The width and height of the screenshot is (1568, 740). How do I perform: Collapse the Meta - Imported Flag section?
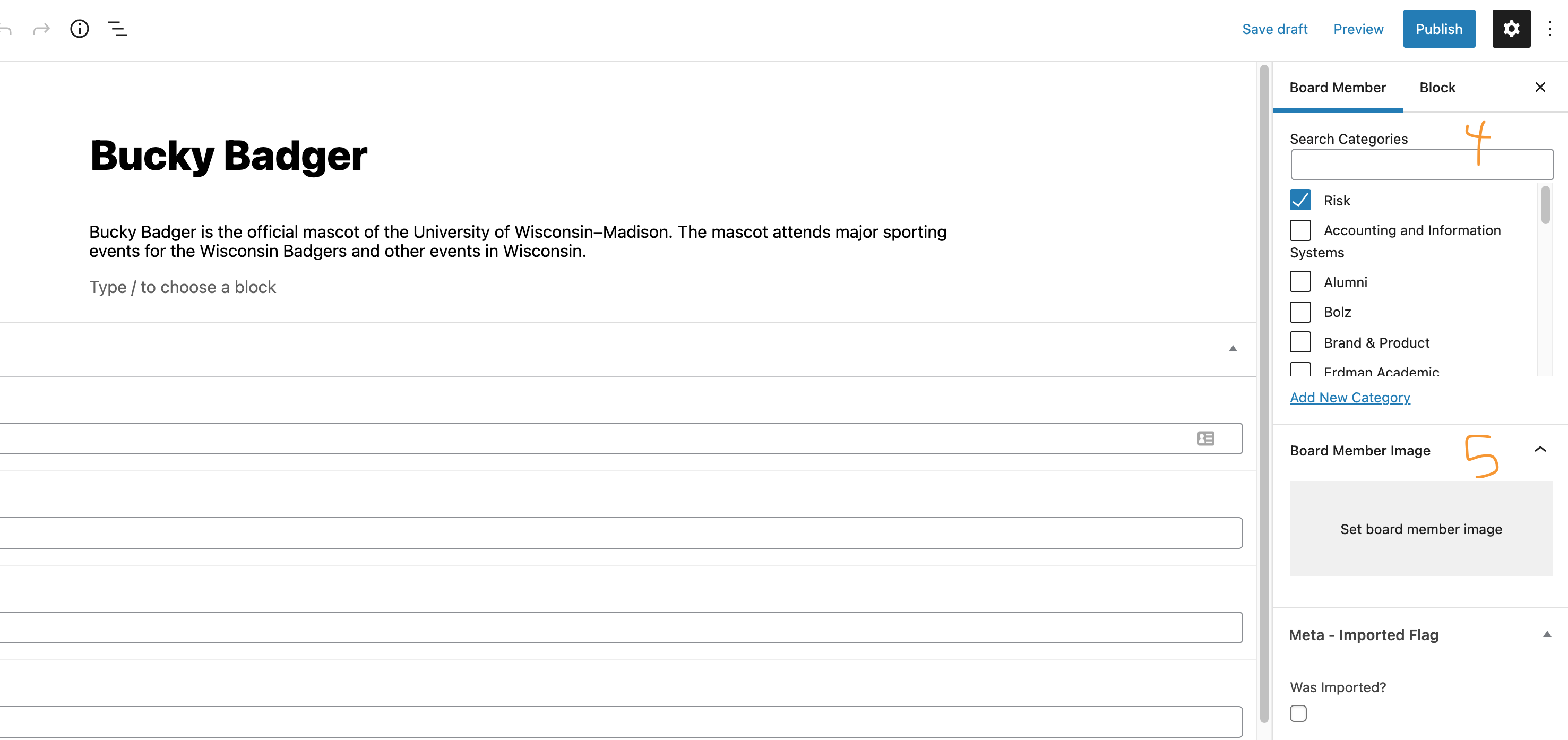[1547, 634]
